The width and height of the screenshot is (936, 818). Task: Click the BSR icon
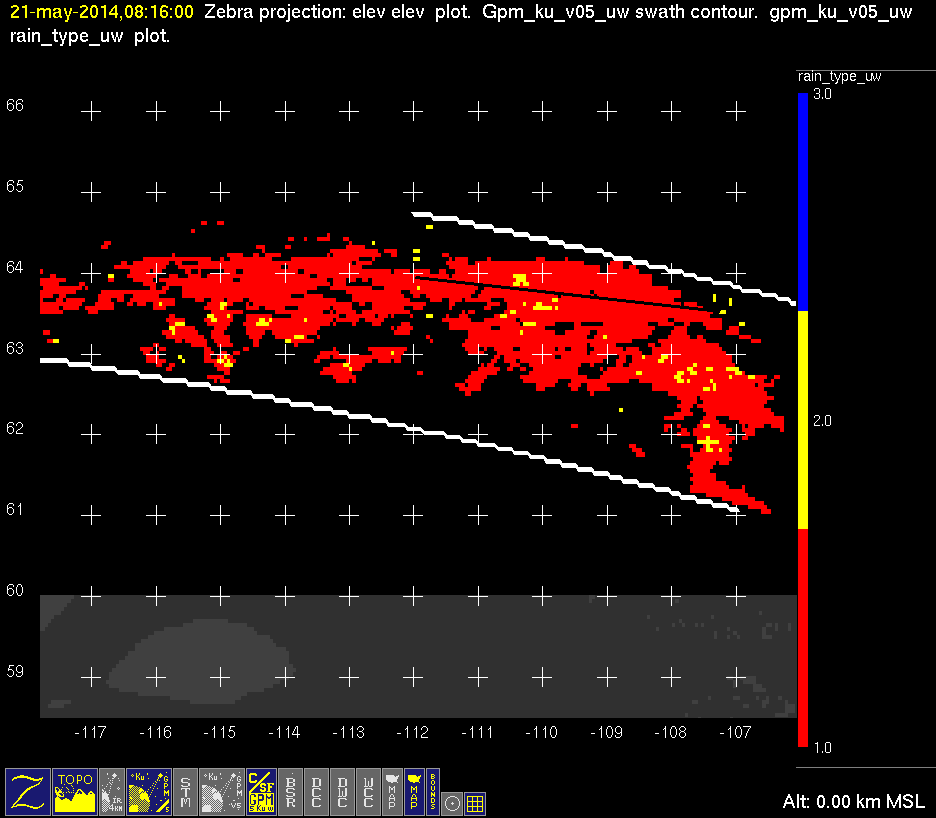coord(291,791)
